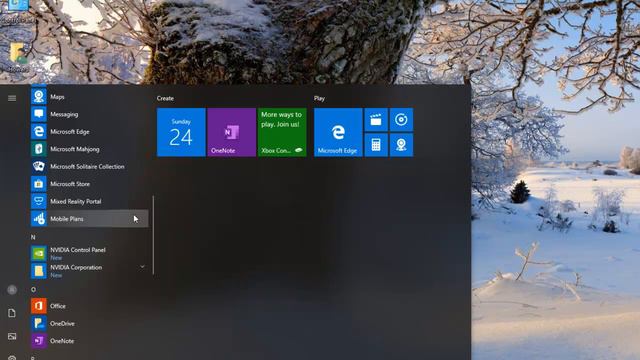Launch Office from the app list

(89, 306)
